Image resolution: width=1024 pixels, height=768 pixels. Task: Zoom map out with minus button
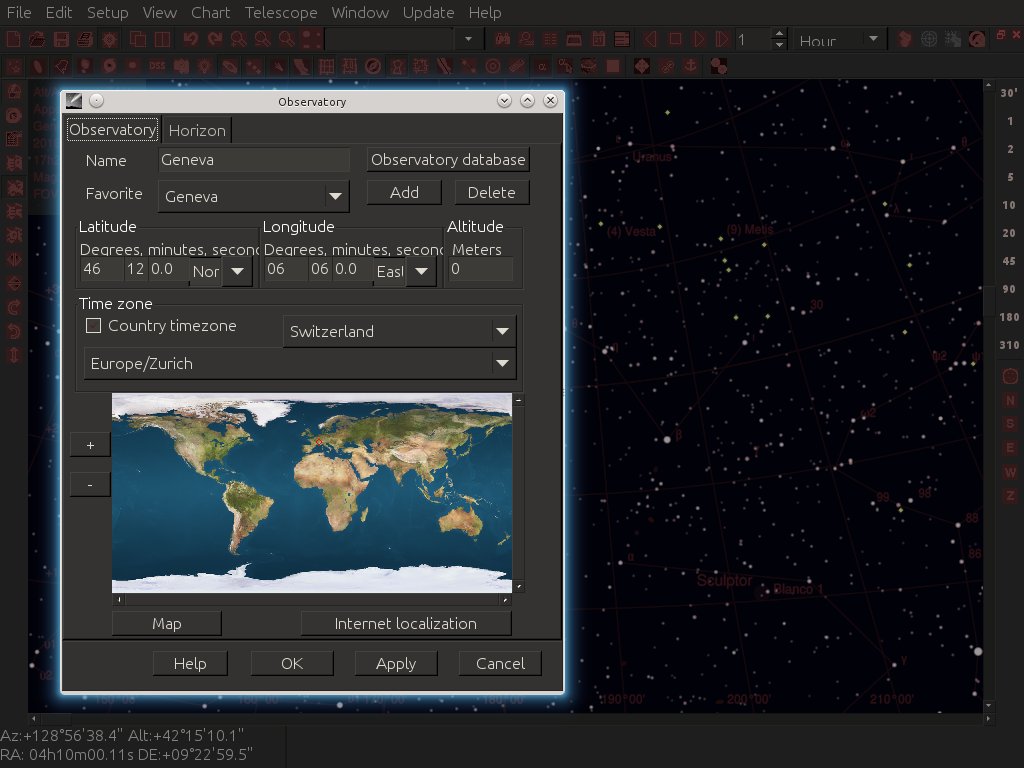coord(90,485)
